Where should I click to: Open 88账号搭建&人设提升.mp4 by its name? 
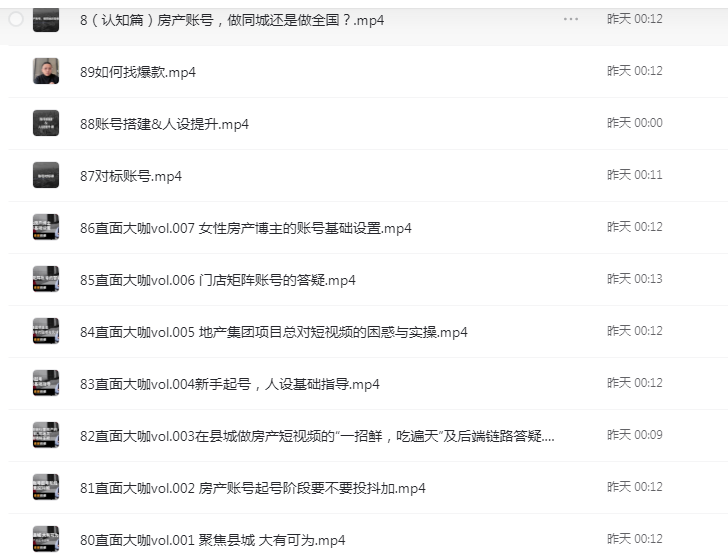click(164, 124)
